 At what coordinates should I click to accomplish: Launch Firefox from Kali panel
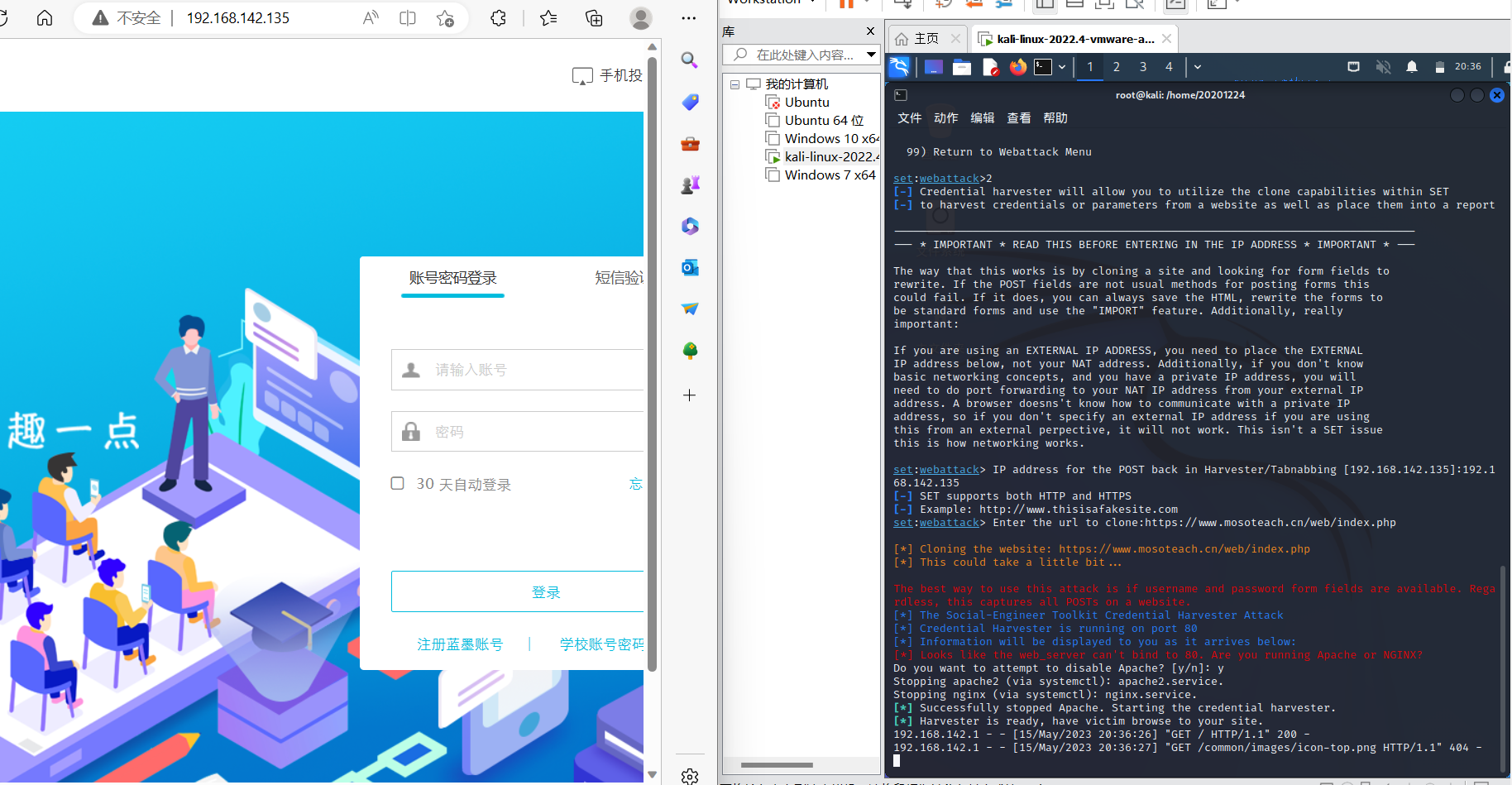pos(1018,67)
